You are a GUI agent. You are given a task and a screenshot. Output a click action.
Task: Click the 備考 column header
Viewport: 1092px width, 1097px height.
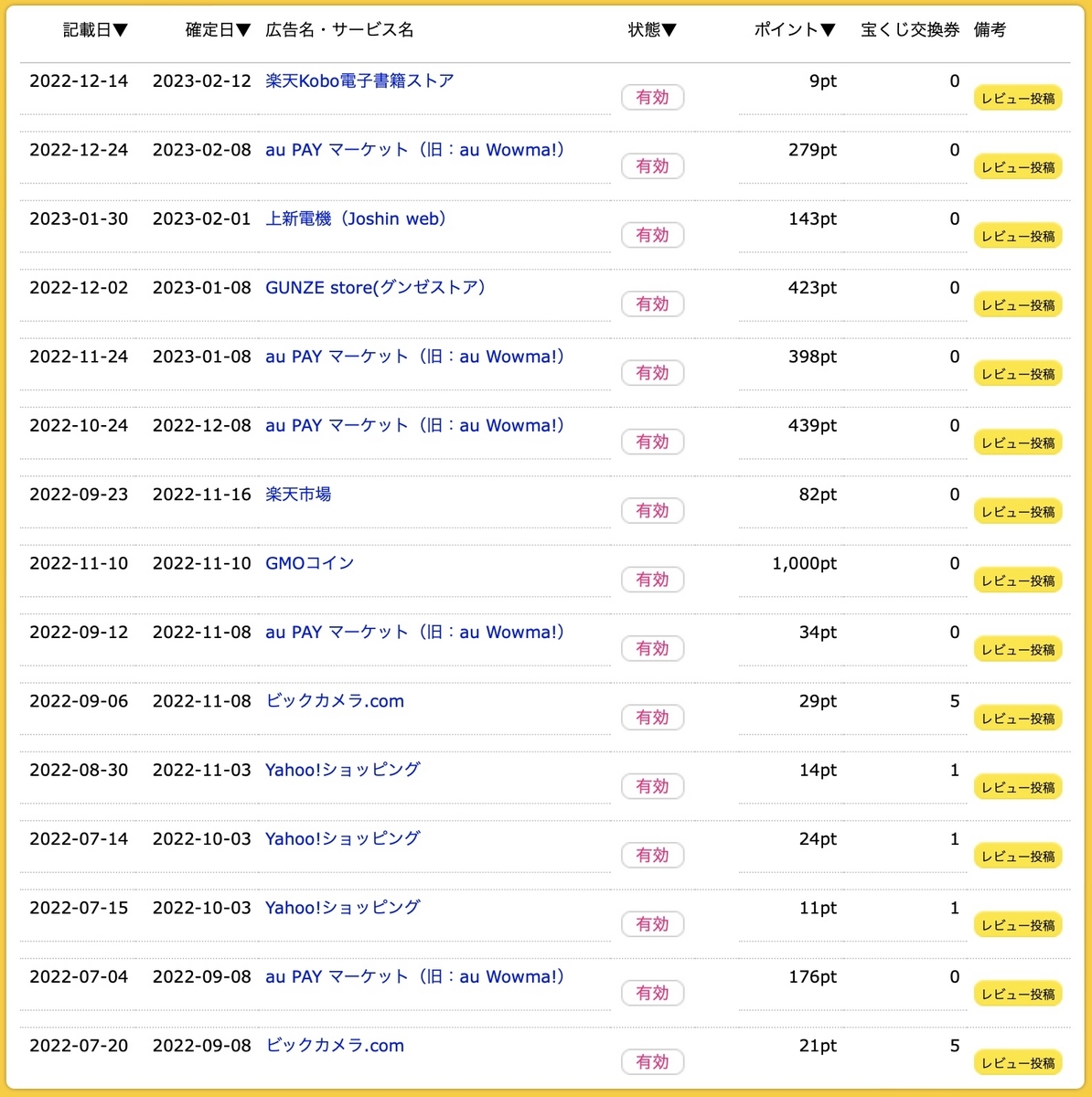click(x=990, y=30)
